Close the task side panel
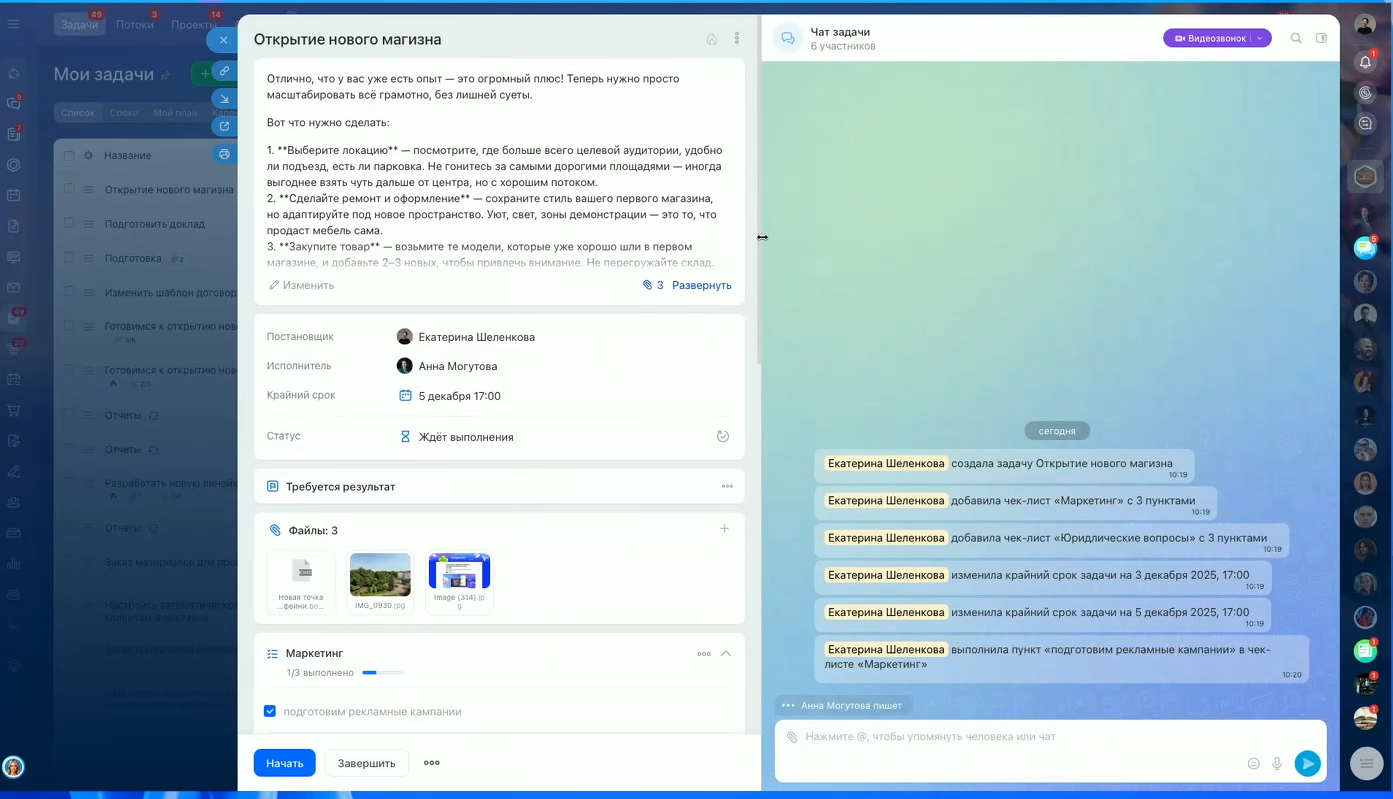Viewport: 1393px width, 799px height. pos(223,40)
